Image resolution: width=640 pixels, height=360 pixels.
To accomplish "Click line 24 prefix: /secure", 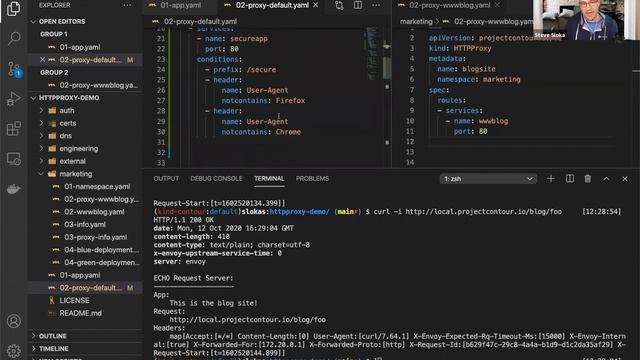I will (x=244, y=69).
